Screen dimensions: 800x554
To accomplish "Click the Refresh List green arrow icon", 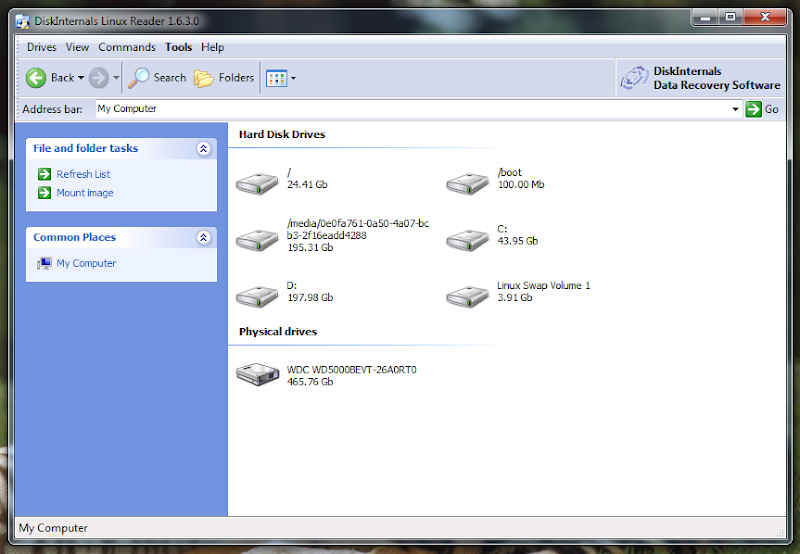I will (44, 174).
